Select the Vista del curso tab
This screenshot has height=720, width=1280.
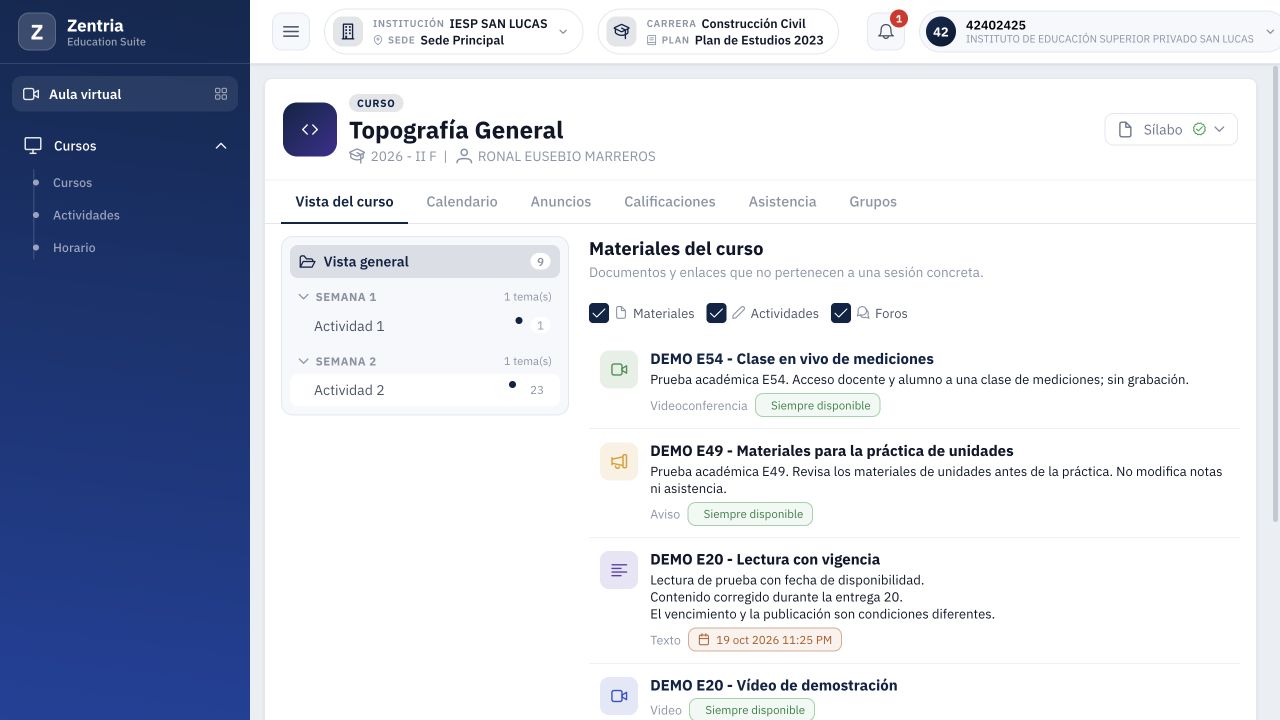pyautogui.click(x=344, y=202)
